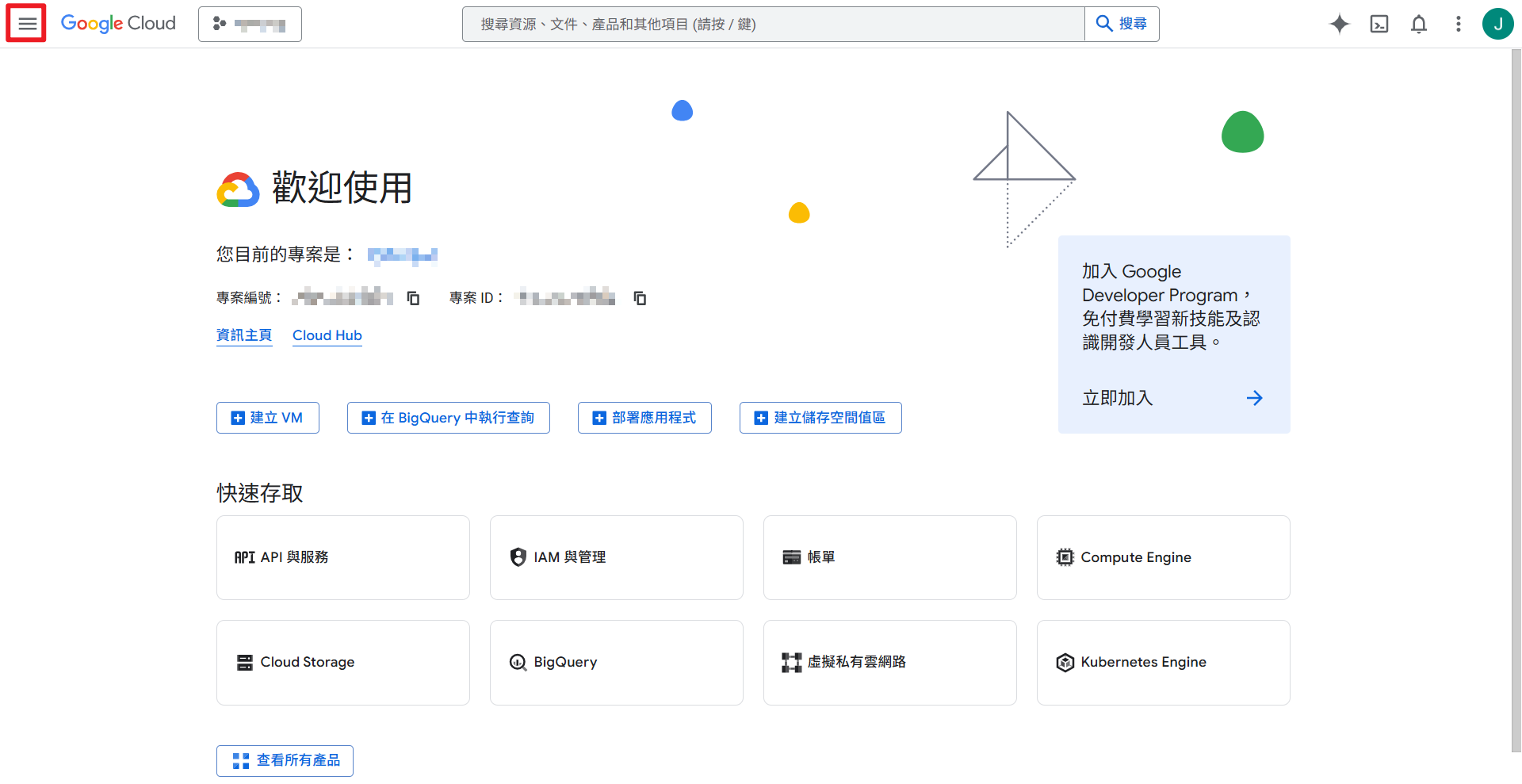Open the project selector dropdown

(250, 24)
